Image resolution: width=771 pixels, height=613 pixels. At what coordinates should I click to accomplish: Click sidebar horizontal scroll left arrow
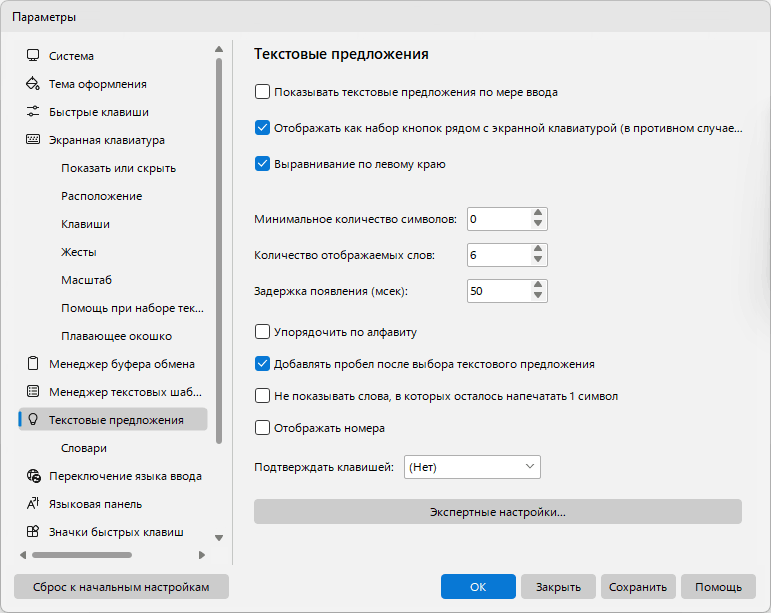click(23, 555)
